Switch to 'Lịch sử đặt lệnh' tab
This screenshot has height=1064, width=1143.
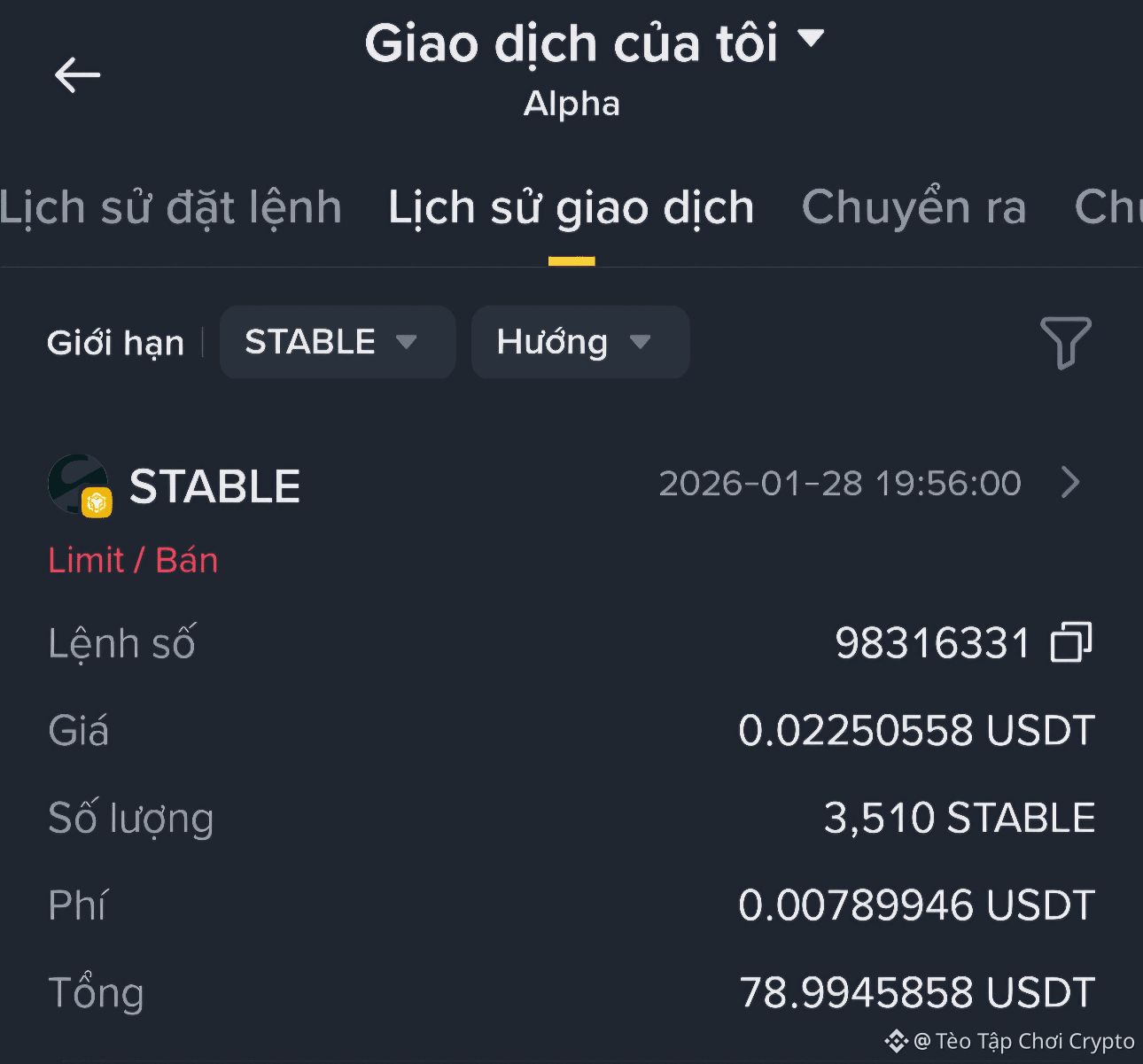tap(170, 208)
